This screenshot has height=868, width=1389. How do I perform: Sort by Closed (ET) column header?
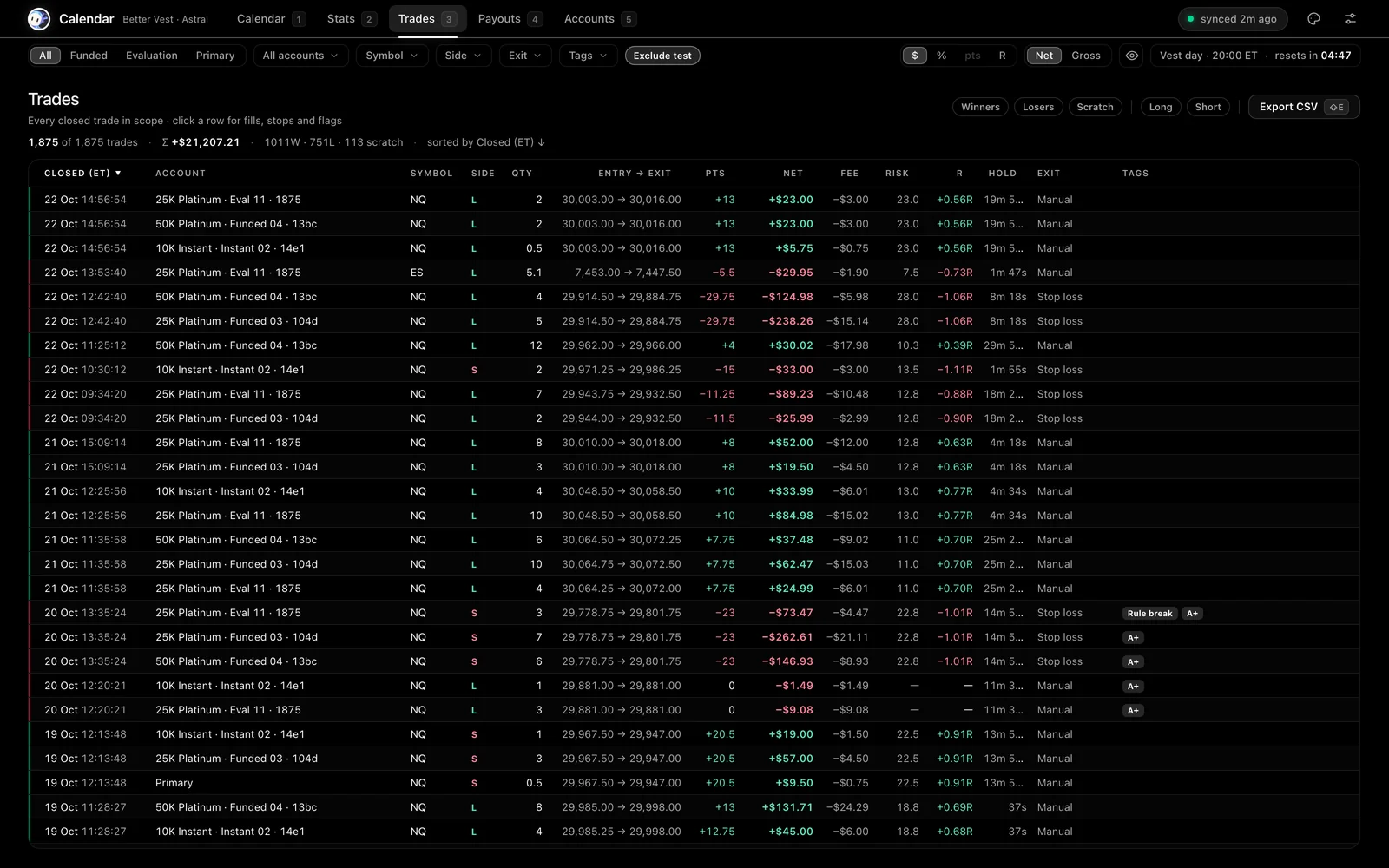(82, 174)
